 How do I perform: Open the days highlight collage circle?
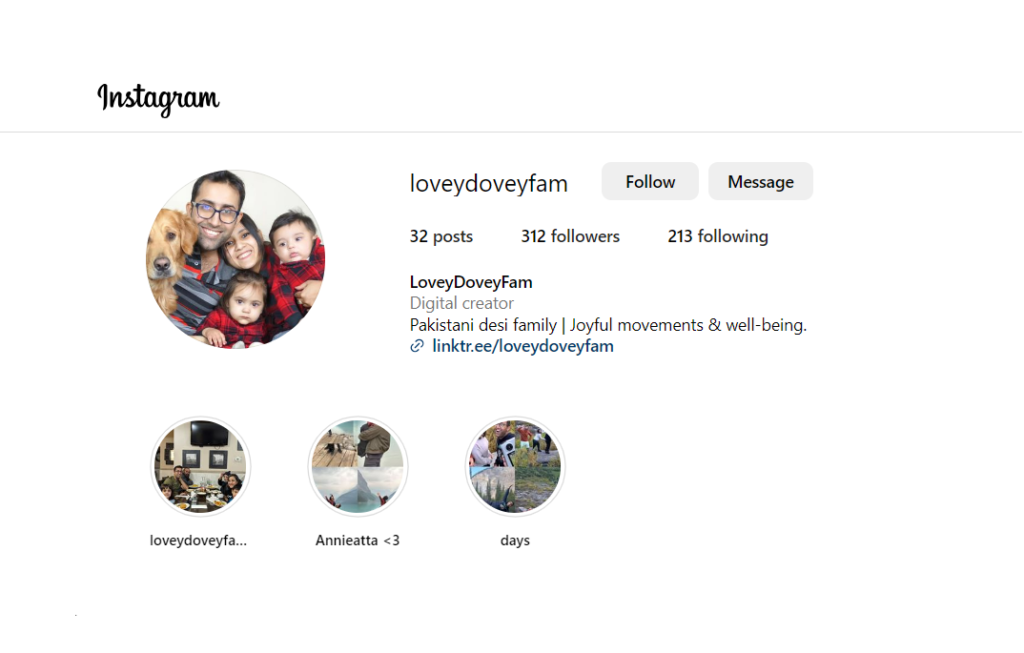click(x=515, y=467)
